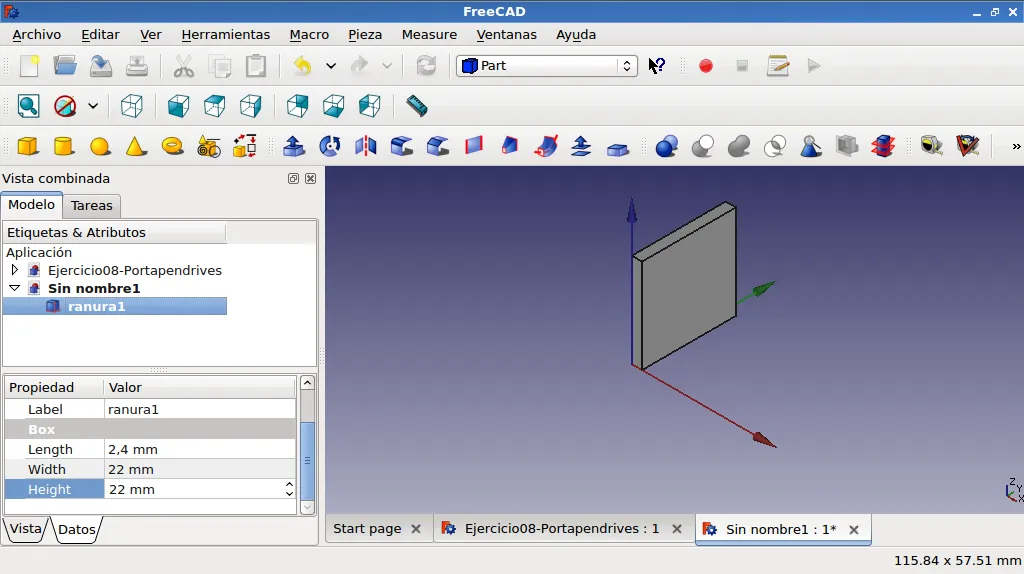Click the property panel scroll down arrow
The width and height of the screenshot is (1024, 574).
[x=308, y=507]
